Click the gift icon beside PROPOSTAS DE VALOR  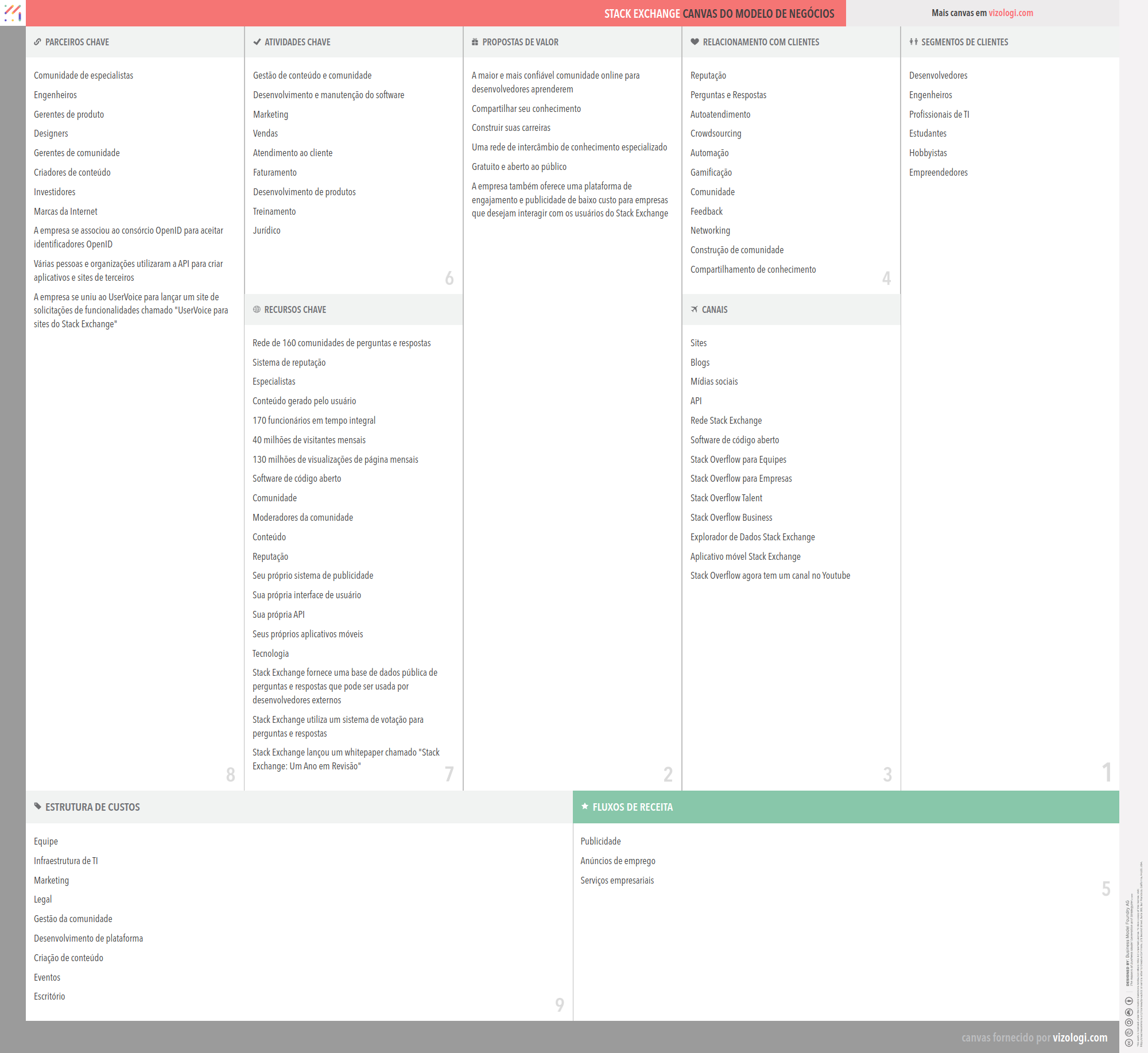click(x=475, y=42)
